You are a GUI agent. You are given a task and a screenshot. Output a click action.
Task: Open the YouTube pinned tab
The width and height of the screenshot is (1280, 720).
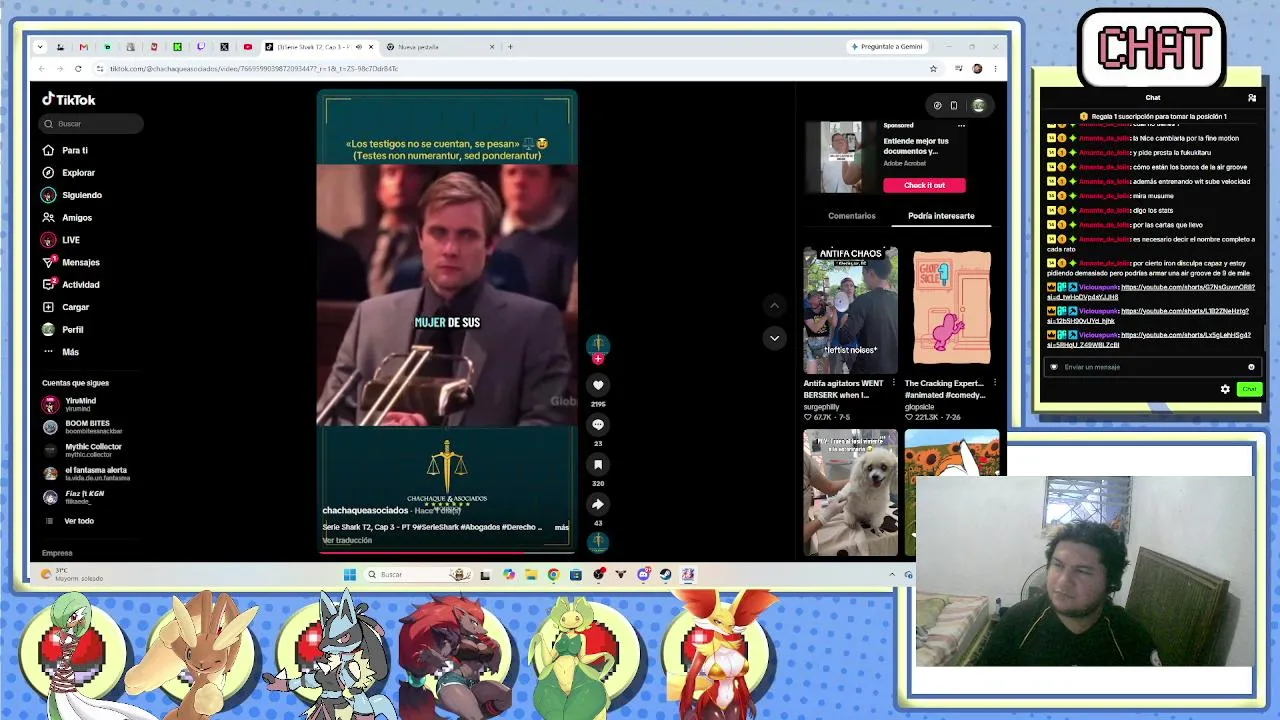(x=247, y=47)
